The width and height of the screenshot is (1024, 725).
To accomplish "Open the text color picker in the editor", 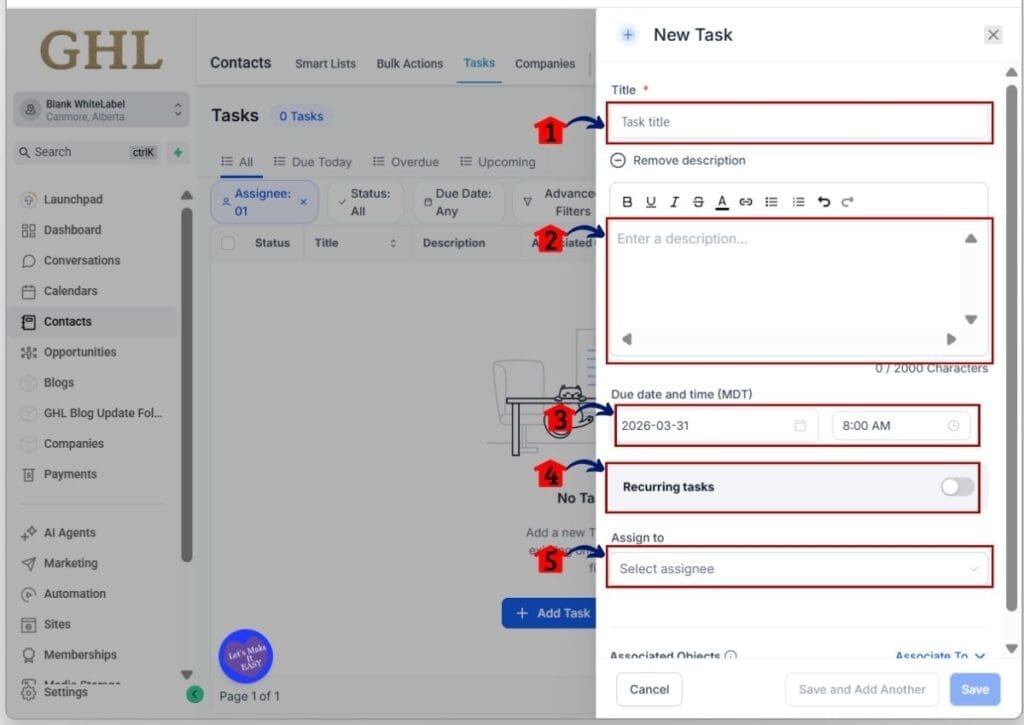I will [723, 201].
